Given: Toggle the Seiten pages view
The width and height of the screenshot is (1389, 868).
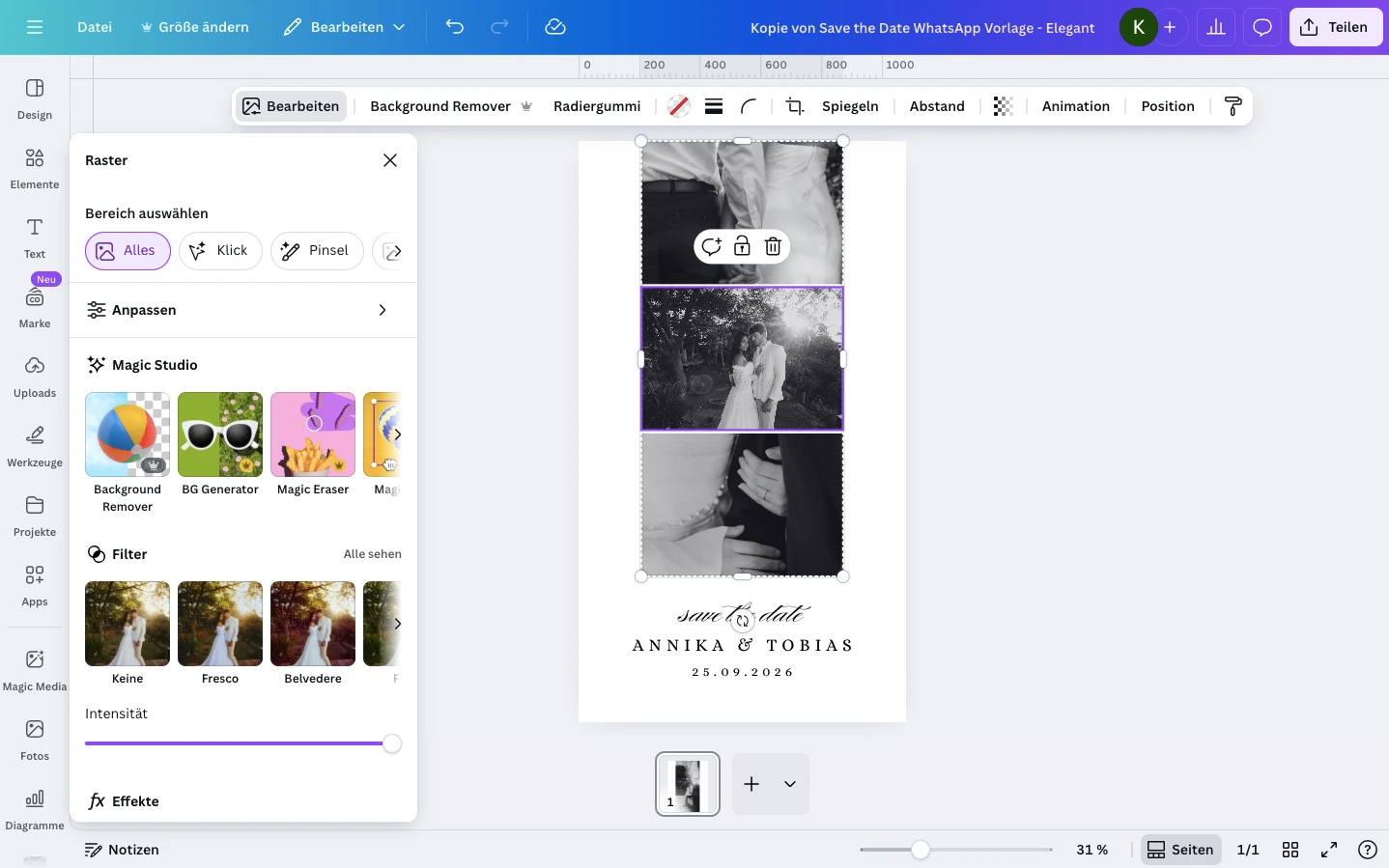Looking at the screenshot, I should tap(1180, 850).
